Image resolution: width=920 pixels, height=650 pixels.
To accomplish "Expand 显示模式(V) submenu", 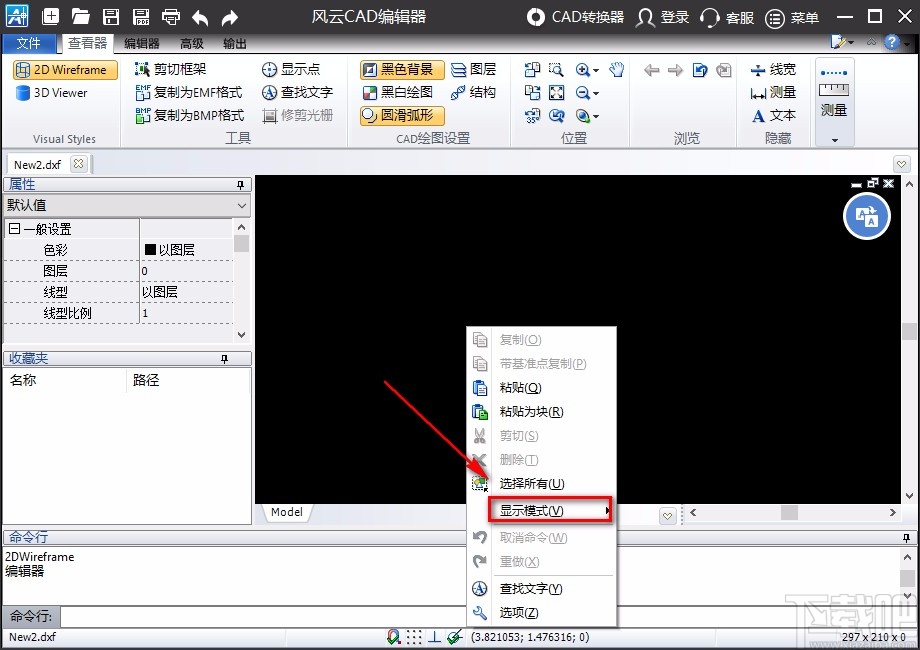I will 550,510.
